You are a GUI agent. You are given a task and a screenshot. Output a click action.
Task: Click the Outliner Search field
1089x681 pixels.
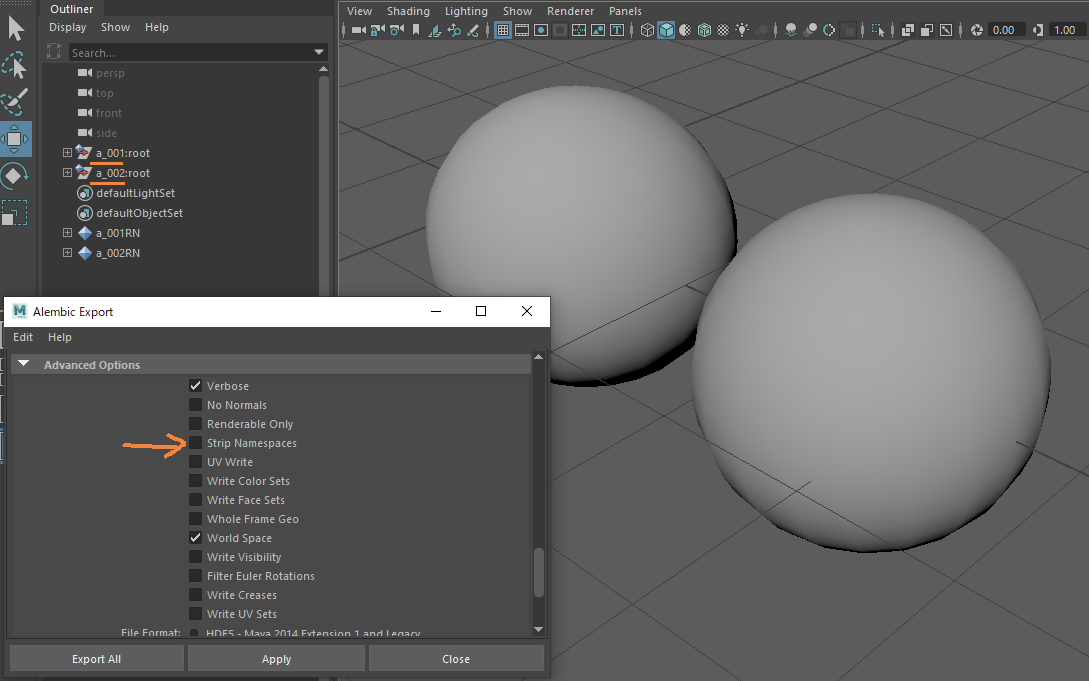pyautogui.click(x=191, y=52)
